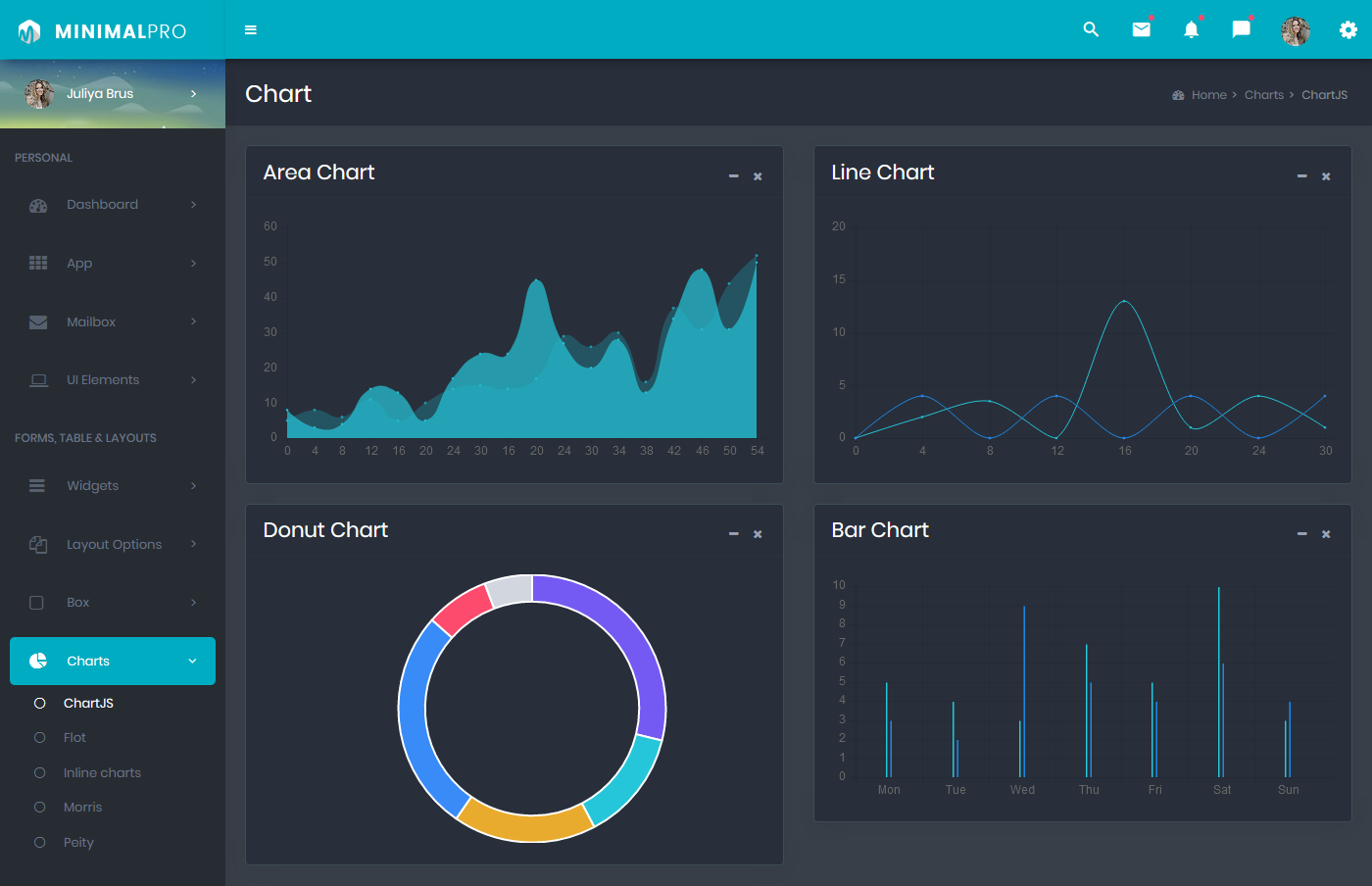Click the Mailbox envelope icon in sidebar

[x=38, y=321]
